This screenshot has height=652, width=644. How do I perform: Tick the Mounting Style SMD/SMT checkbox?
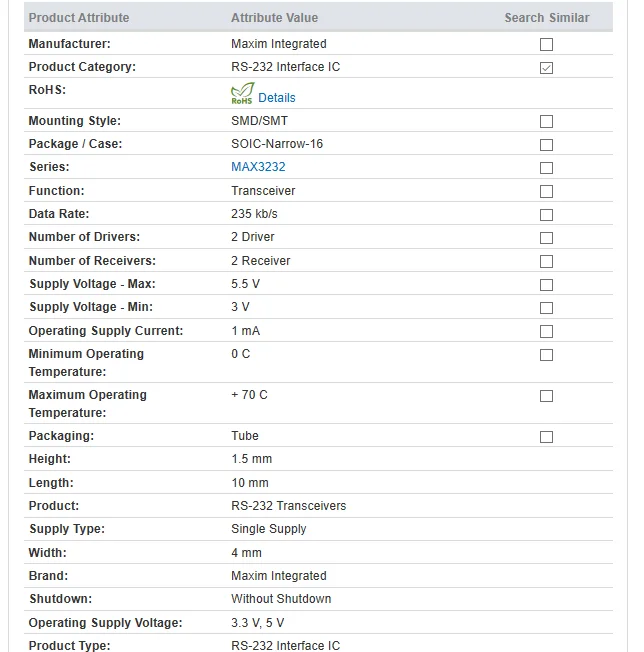coord(546,121)
